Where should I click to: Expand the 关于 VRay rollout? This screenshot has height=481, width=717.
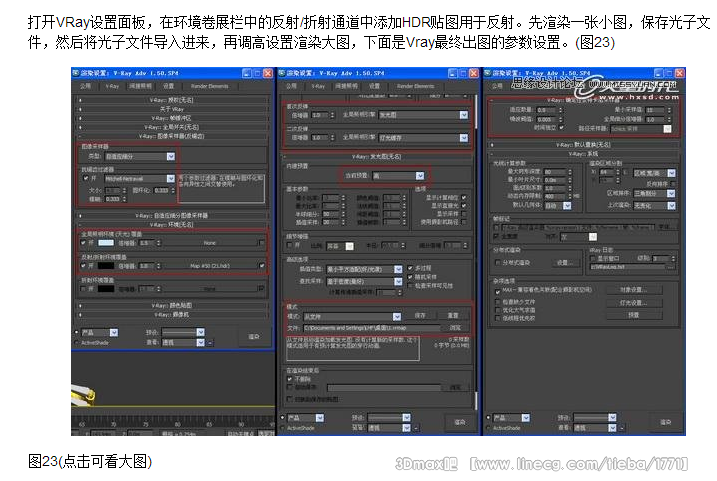click(x=171, y=109)
